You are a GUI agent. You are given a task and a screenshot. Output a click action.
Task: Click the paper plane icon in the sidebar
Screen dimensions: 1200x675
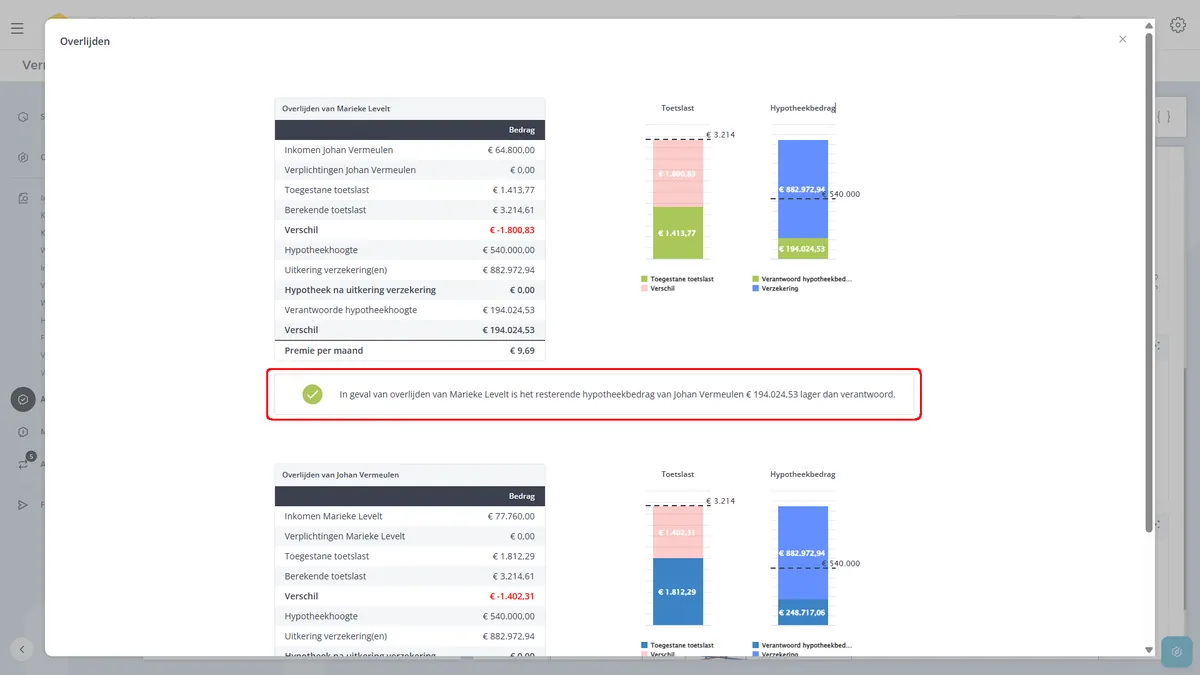pos(23,505)
